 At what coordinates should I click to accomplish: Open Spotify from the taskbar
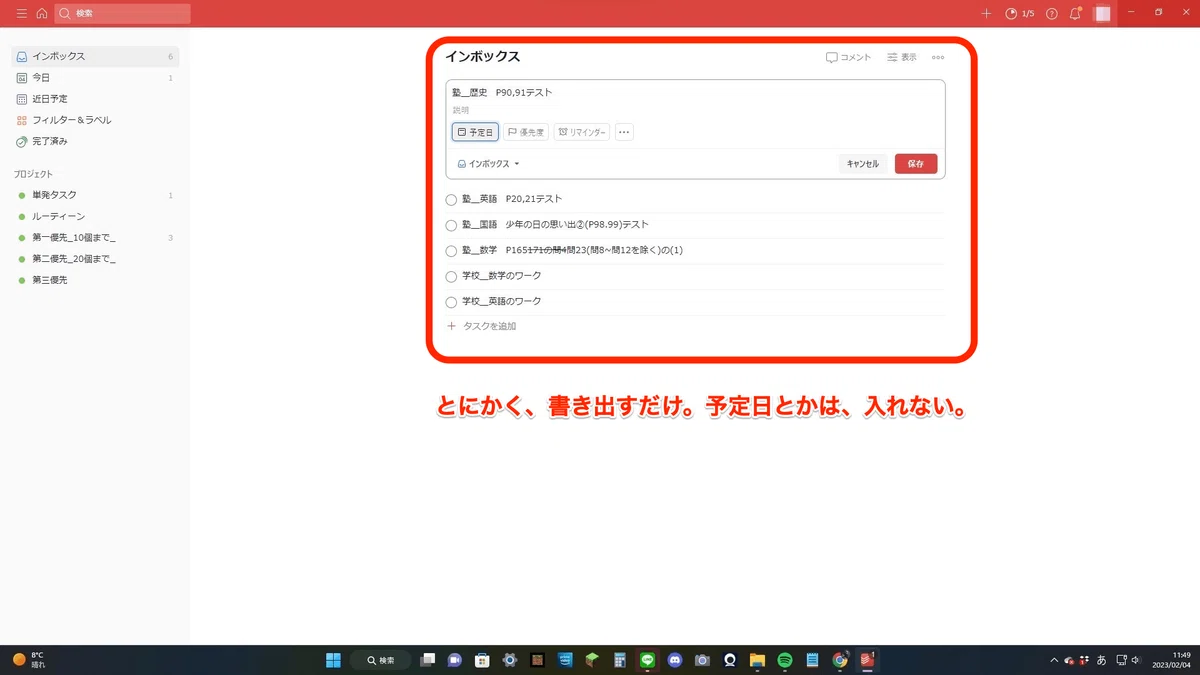pyautogui.click(x=785, y=660)
